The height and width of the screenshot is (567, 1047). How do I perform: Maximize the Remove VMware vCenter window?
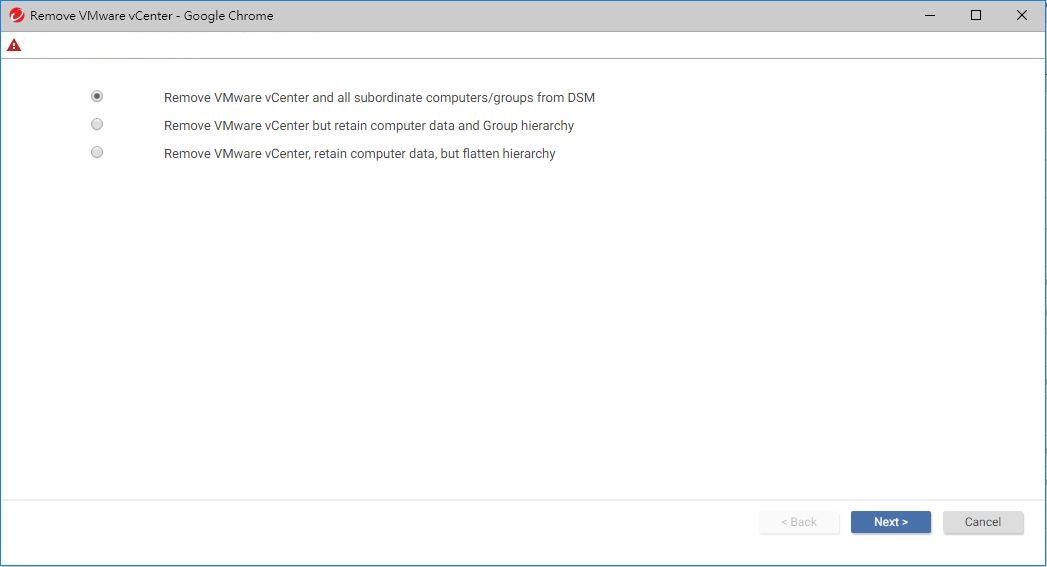pos(976,16)
